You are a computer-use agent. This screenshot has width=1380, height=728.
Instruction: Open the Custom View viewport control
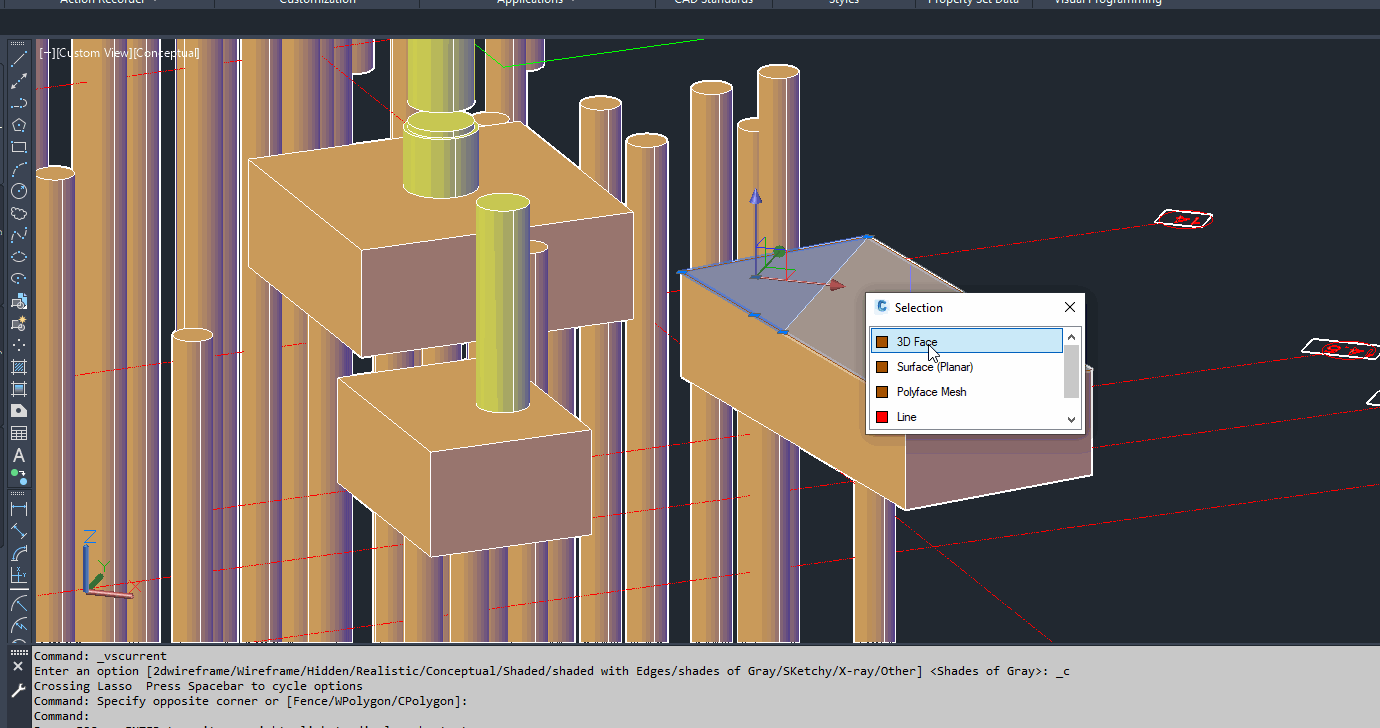point(94,53)
